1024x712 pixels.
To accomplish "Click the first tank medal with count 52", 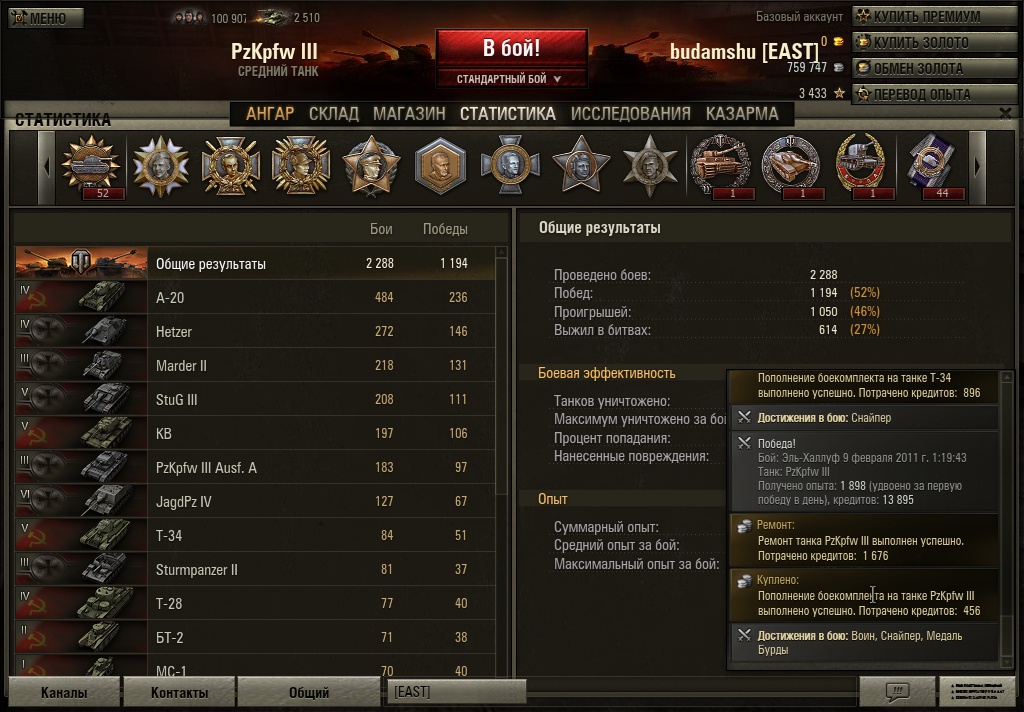I will tap(91, 167).
